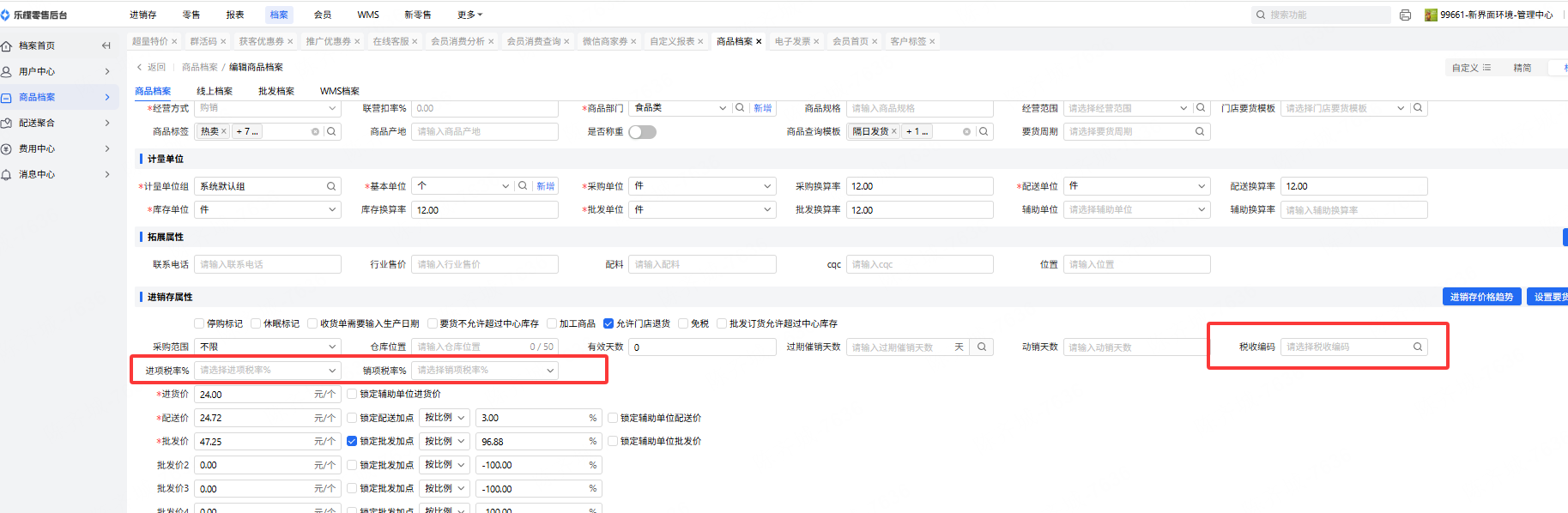Check the 锁定辅助单位进货价 checkbox
This screenshot has height=513, width=1568.
[352, 394]
